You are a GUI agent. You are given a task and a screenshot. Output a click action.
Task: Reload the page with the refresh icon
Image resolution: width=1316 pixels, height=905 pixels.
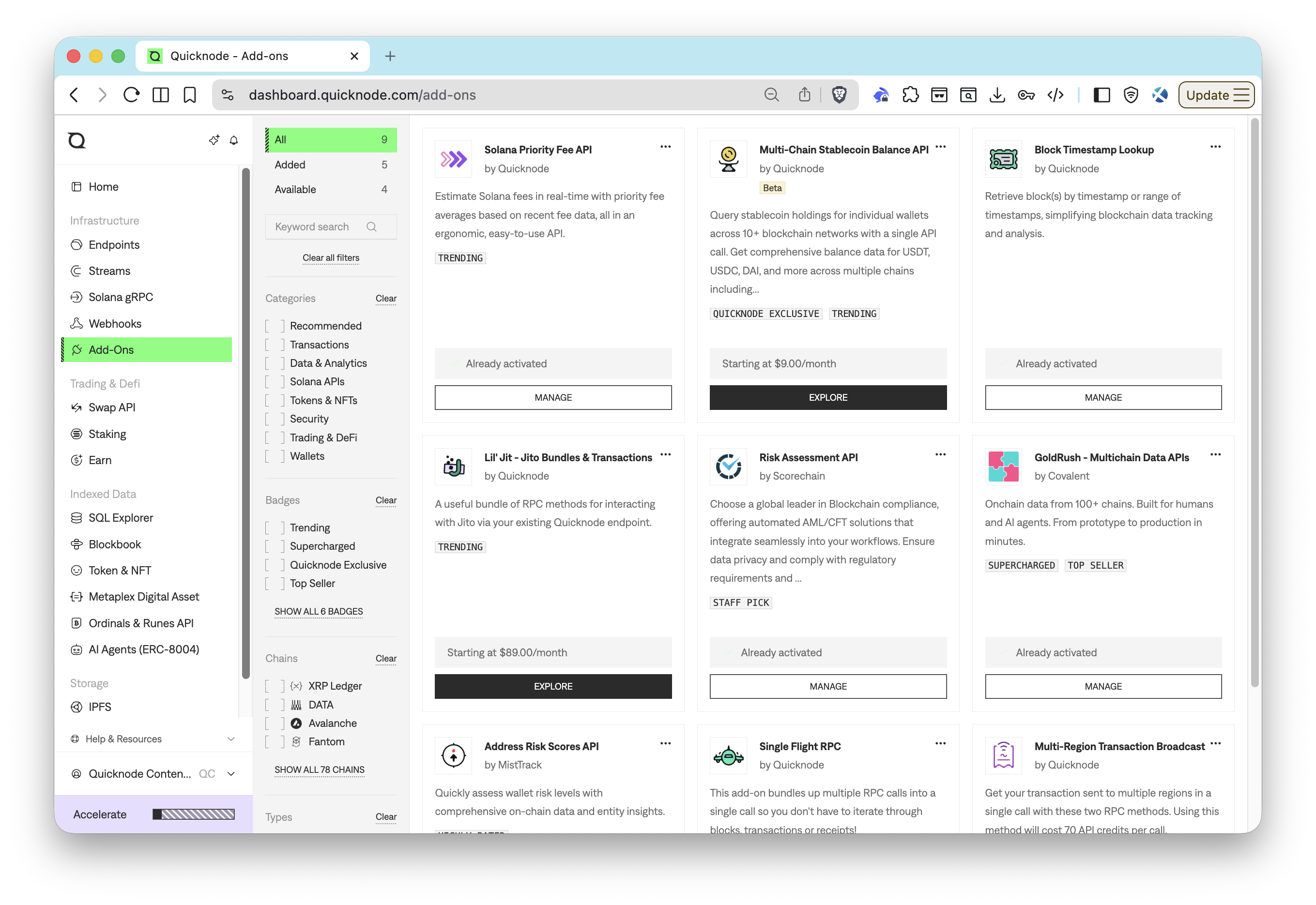pyautogui.click(x=132, y=95)
